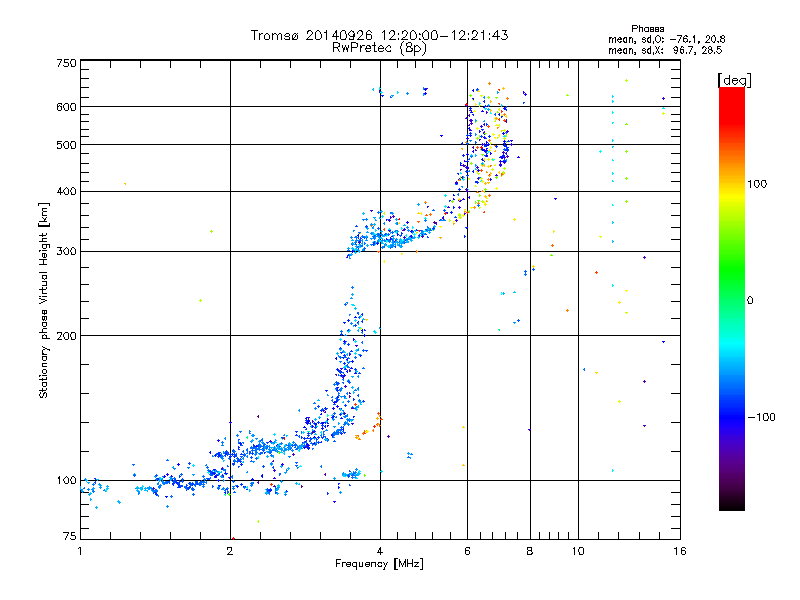Click the x-axis '16' tick label

(680, 551)
